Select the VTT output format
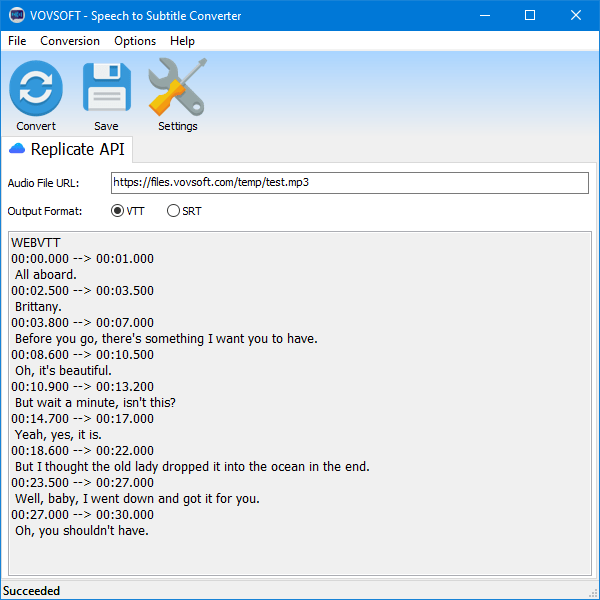Screen dimensions: 600x600 click(117, 211)
